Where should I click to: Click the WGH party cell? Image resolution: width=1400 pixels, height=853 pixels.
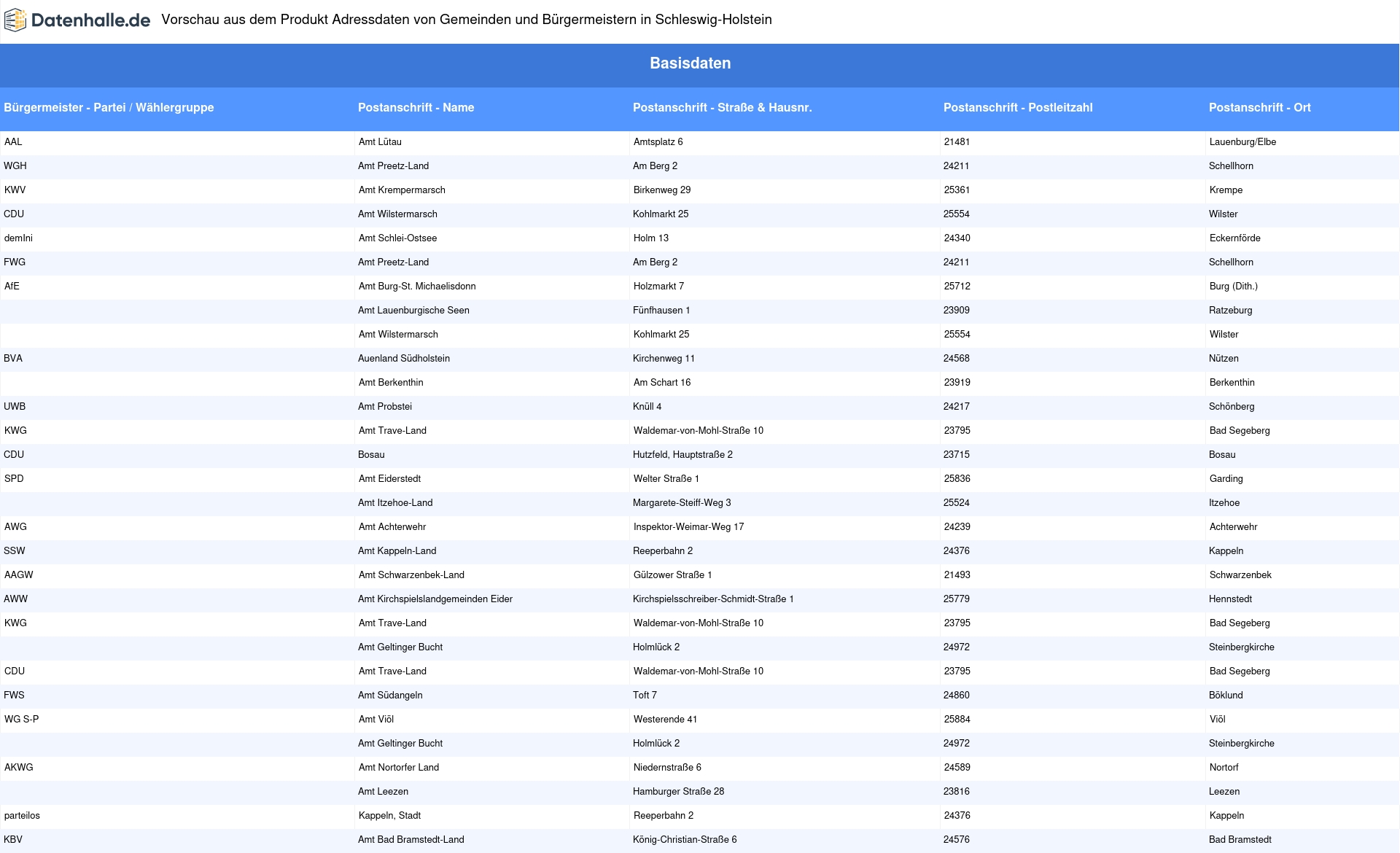coord(15,166)
